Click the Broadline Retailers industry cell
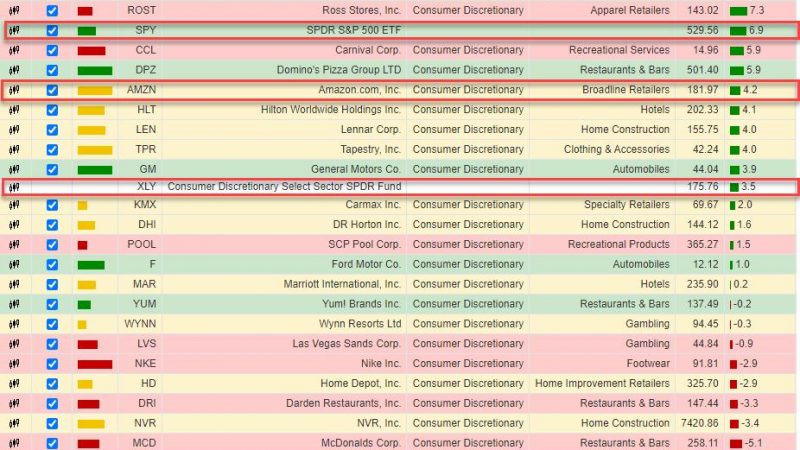Image resolution: width=800 pixels, height=450 pixels. (626, 90)
